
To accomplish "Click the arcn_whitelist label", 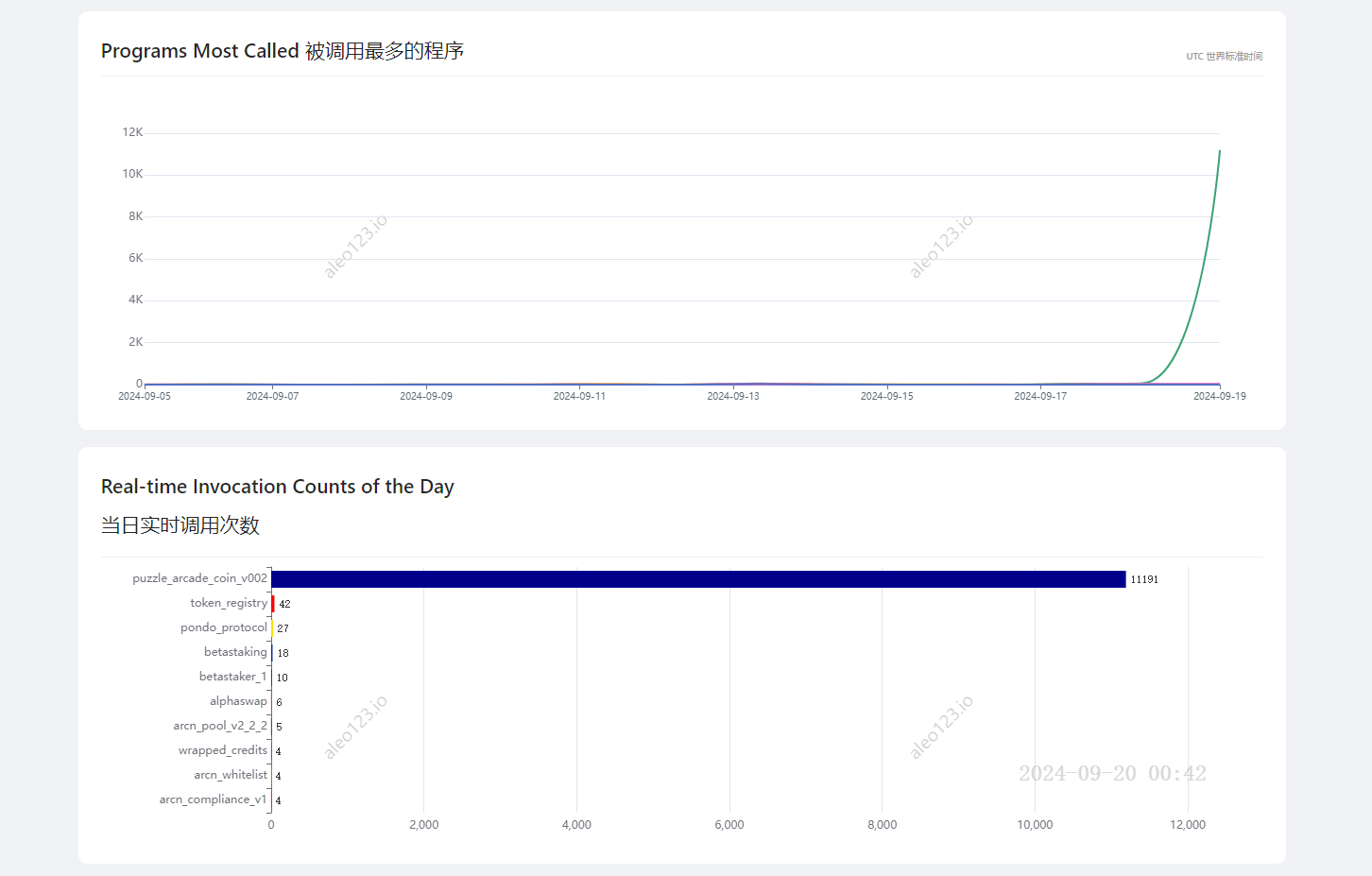I will point(231,775).
